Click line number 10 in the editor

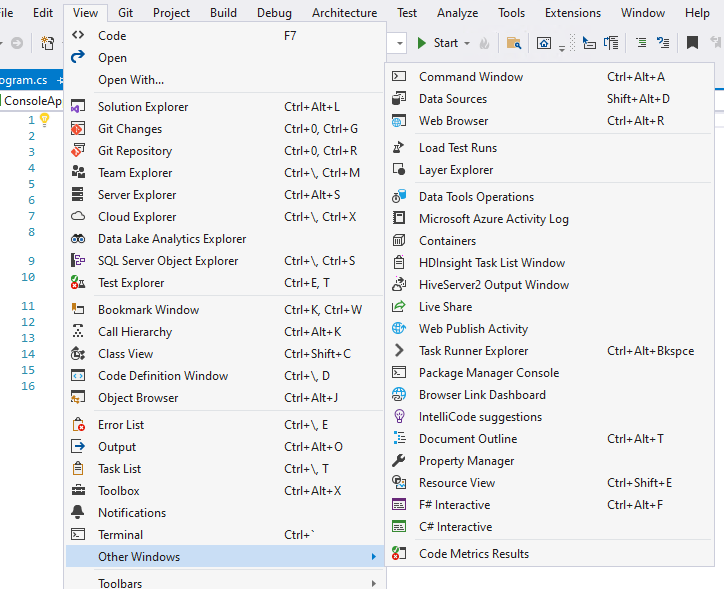28,277
